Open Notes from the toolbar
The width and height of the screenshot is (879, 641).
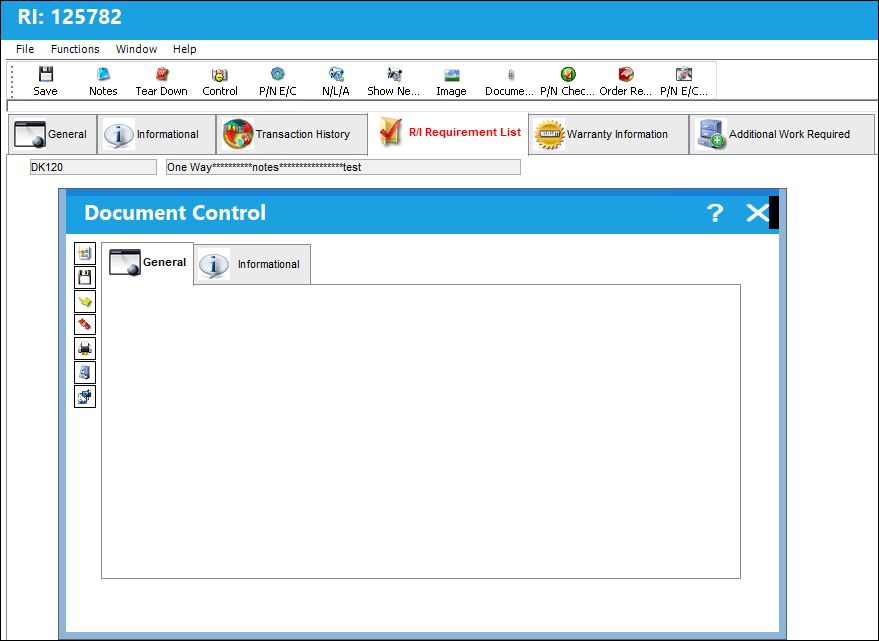click(x=103, y=81)
